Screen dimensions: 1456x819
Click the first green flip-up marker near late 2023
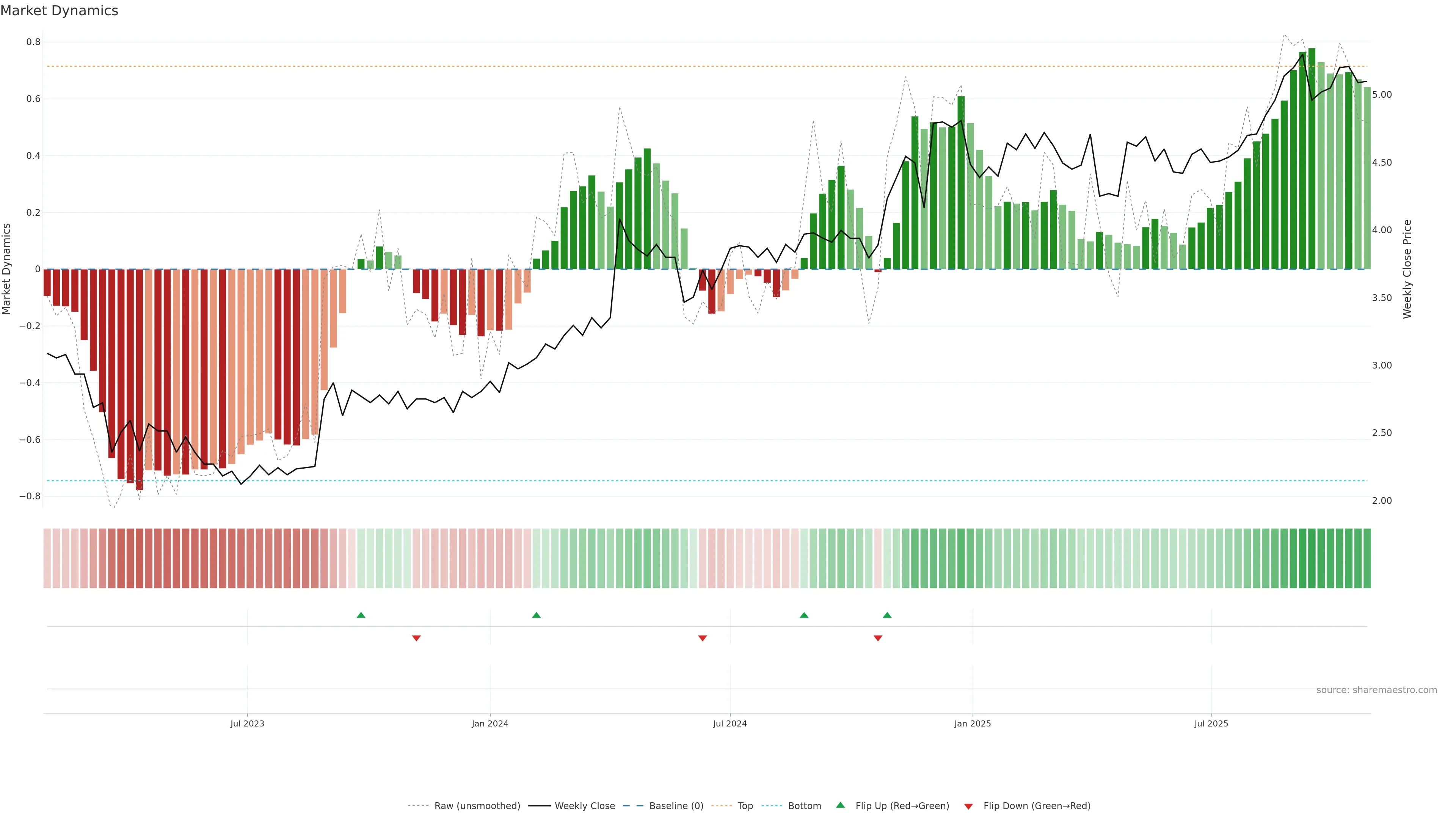pos(361,615)
